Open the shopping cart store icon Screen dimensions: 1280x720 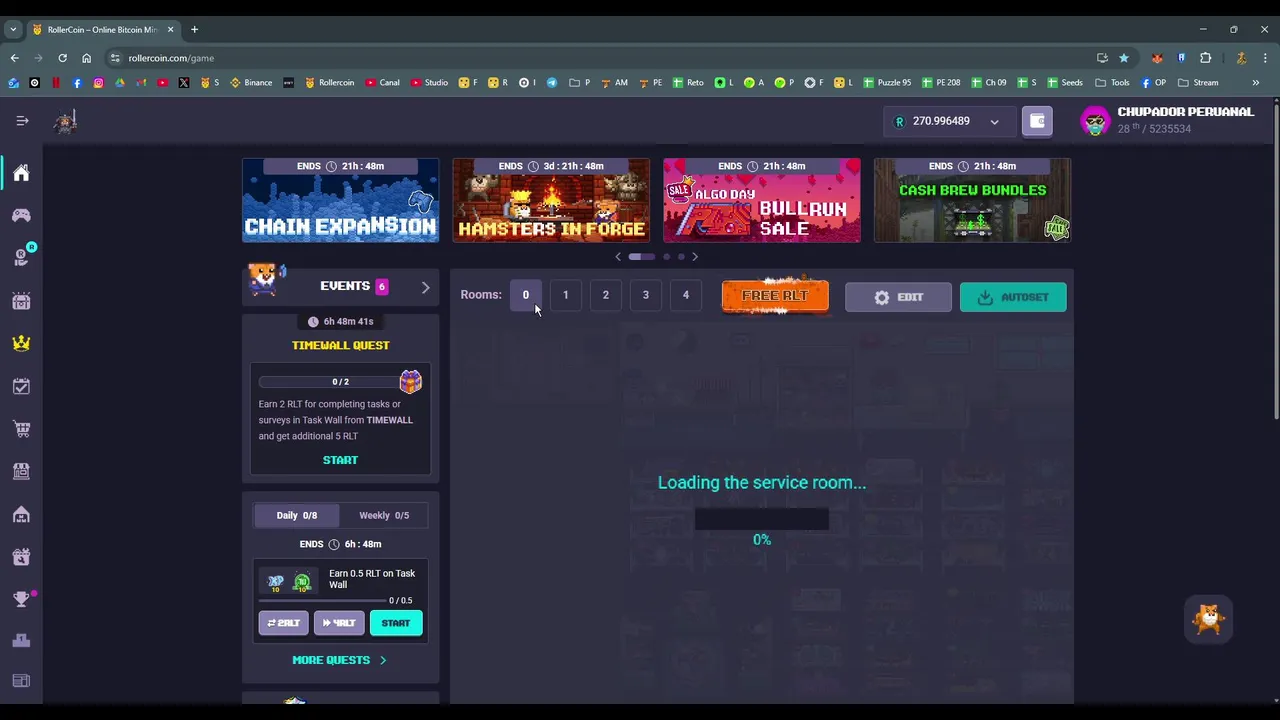[21, 429]
